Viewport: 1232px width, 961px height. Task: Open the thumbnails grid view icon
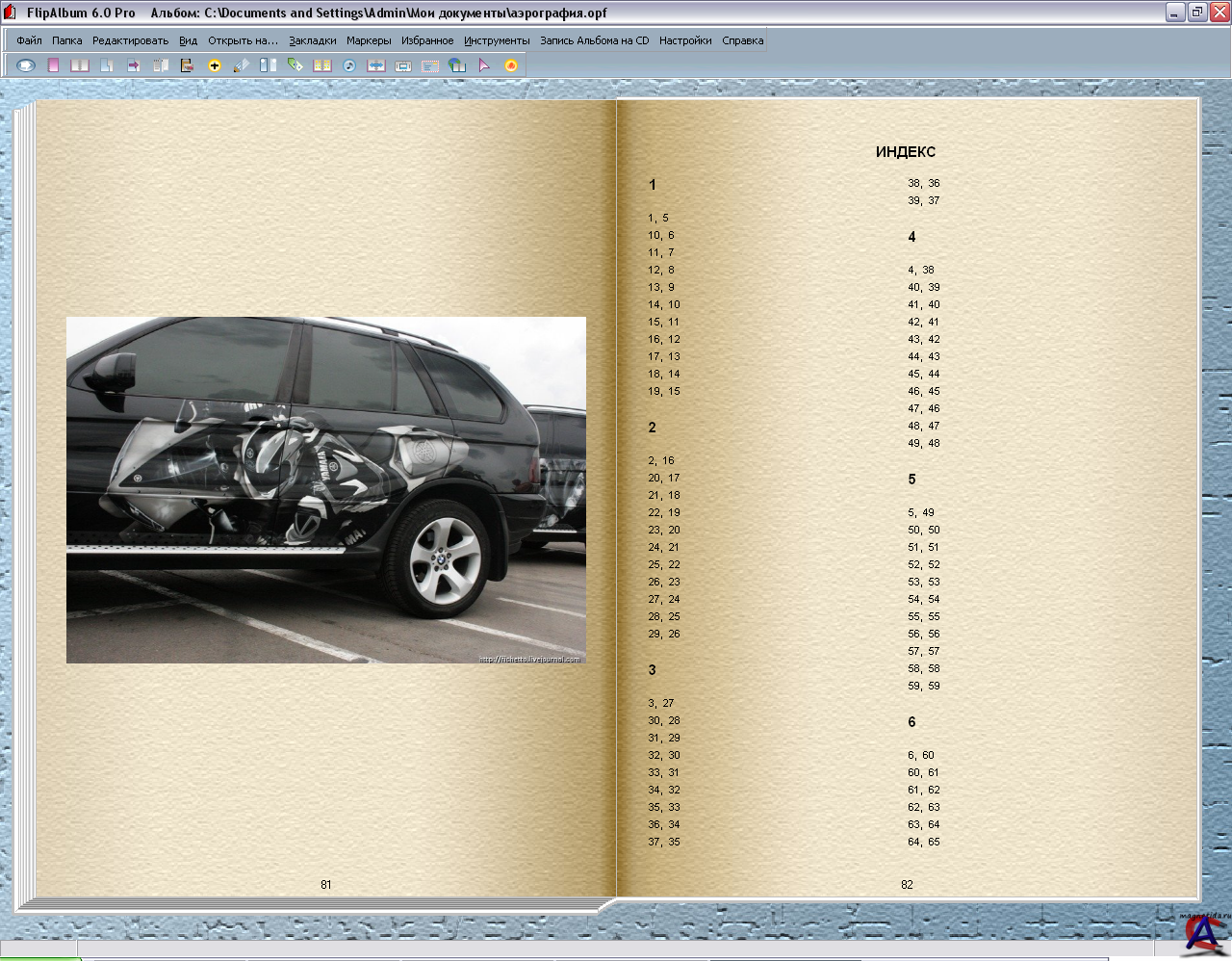point(322,65)
